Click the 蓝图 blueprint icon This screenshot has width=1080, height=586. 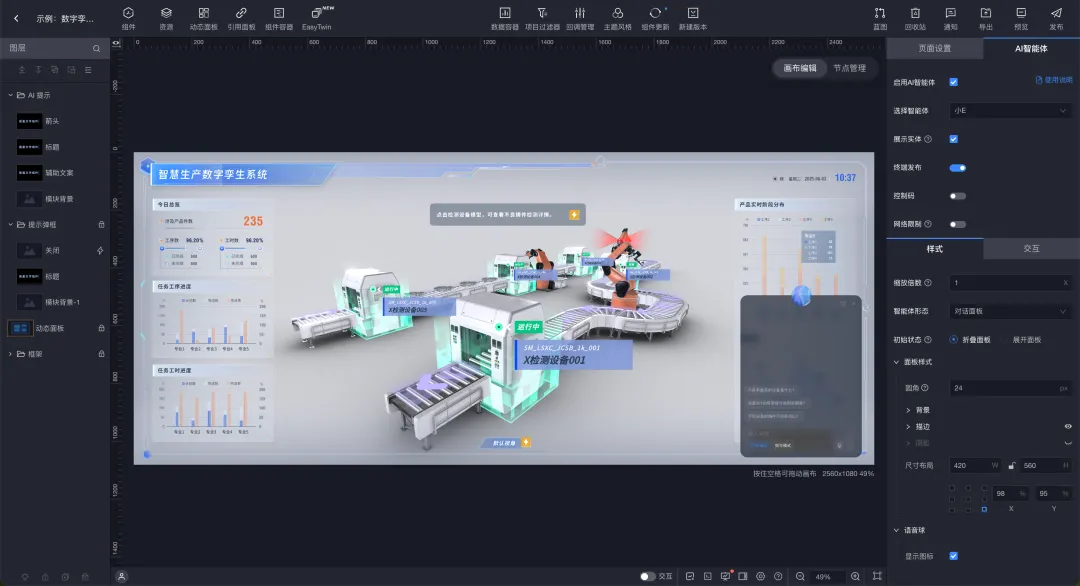click(x=880, y=17)
